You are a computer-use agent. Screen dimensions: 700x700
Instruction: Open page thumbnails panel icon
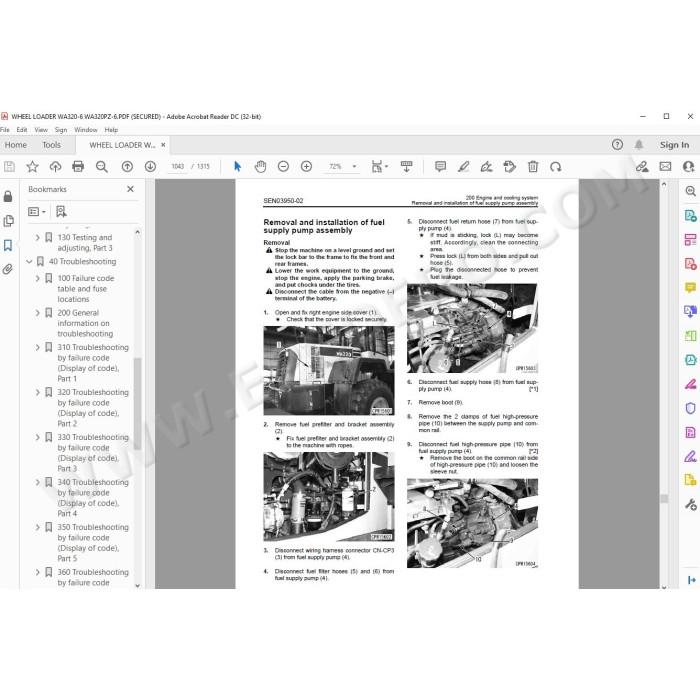tap(8, 221)
